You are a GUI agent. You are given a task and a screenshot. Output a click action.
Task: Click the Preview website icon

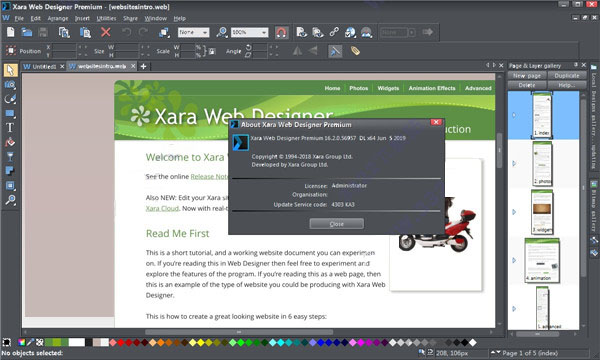[318, 32]
